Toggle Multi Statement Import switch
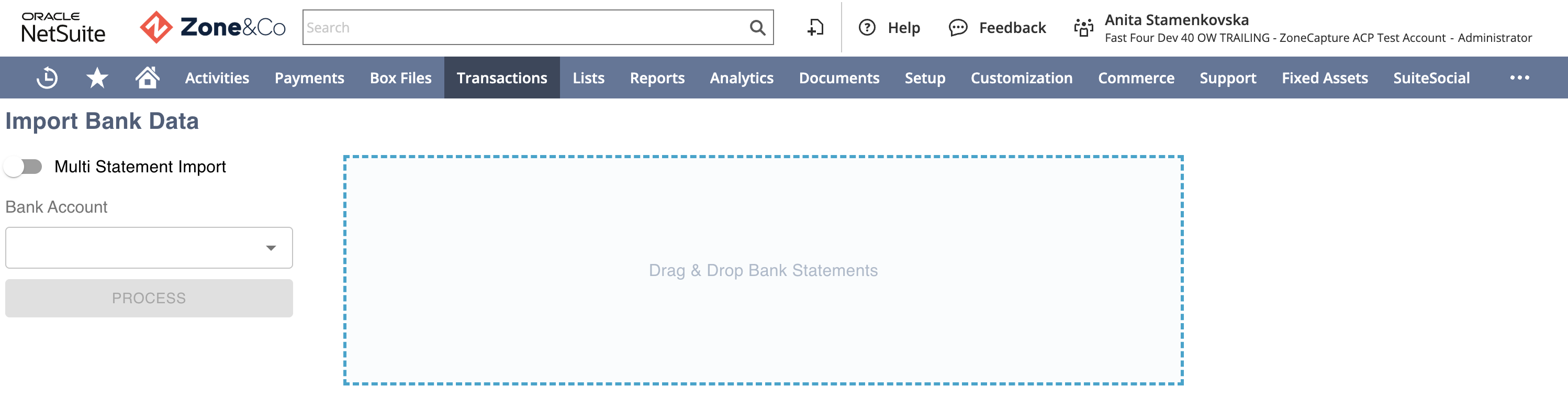1568x397 pixels. tap(23, 166)
